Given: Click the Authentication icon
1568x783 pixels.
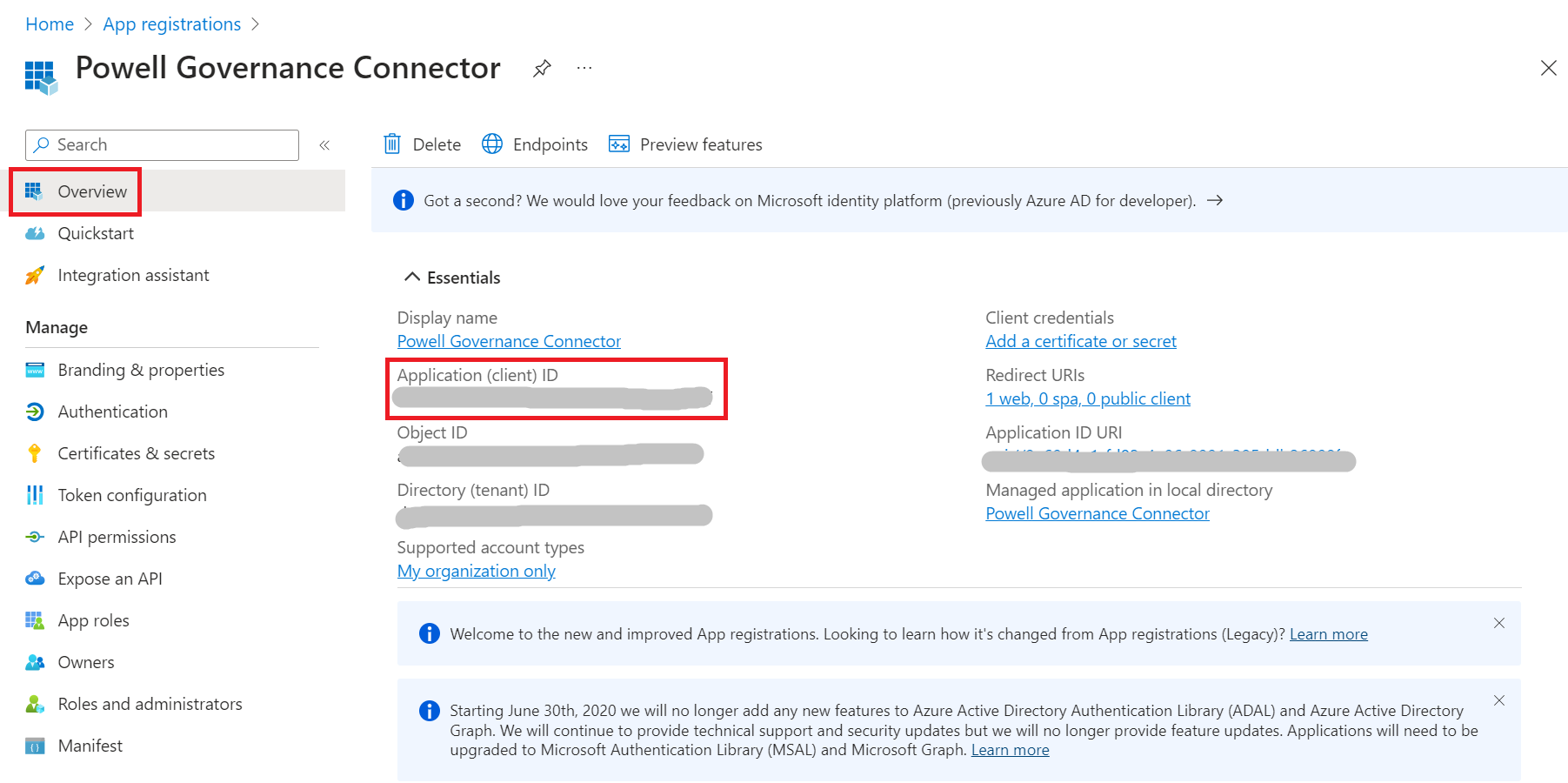Looking at the screenshot, I should pyautogui.click(x=35, y=412).
